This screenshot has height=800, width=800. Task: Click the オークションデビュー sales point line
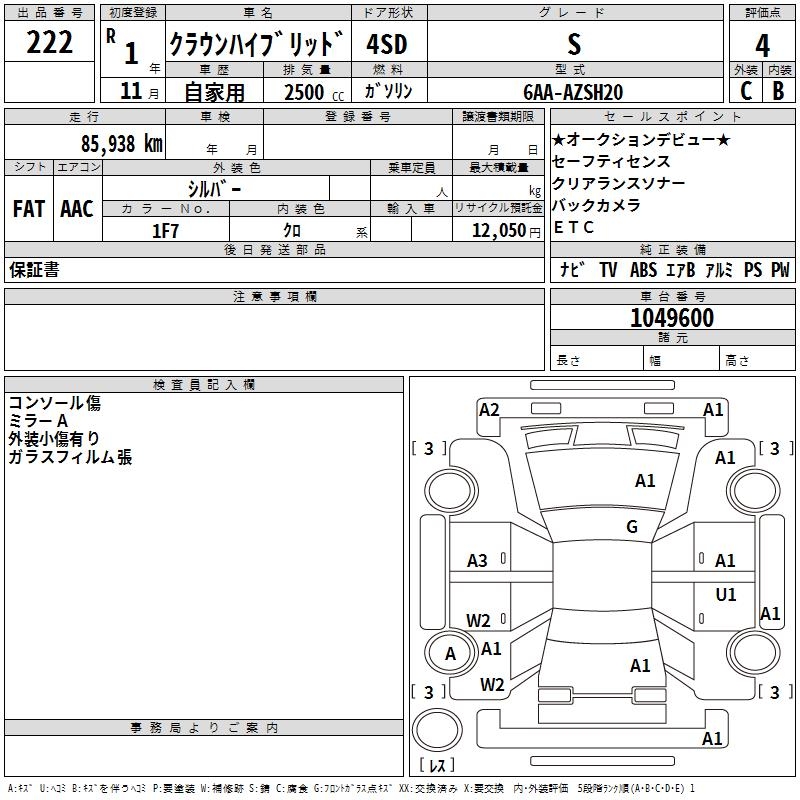(641, 139)
